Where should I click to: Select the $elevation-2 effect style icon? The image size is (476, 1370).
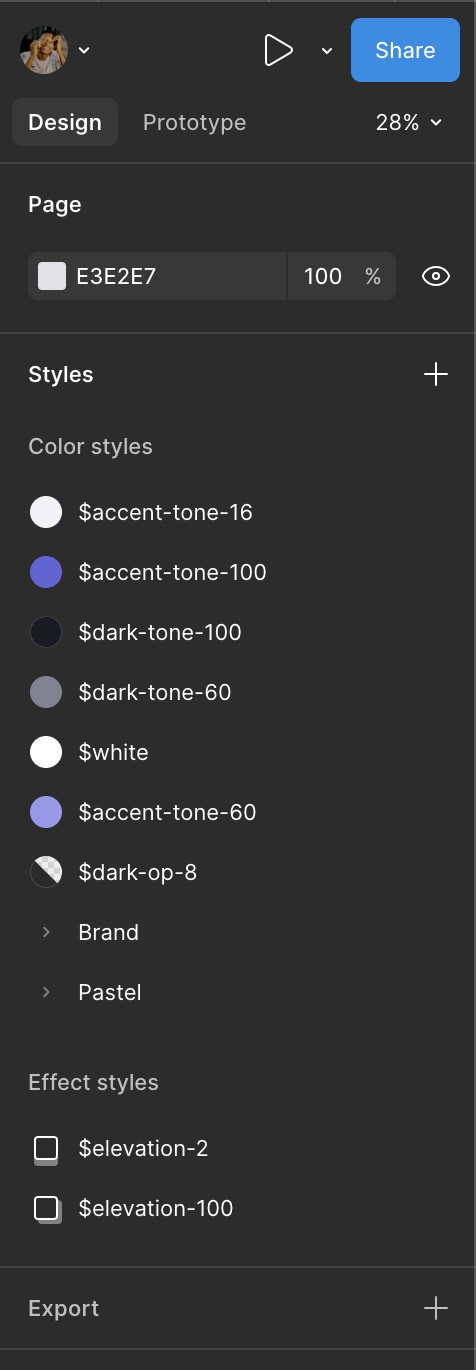click(x=46, y=1149)
